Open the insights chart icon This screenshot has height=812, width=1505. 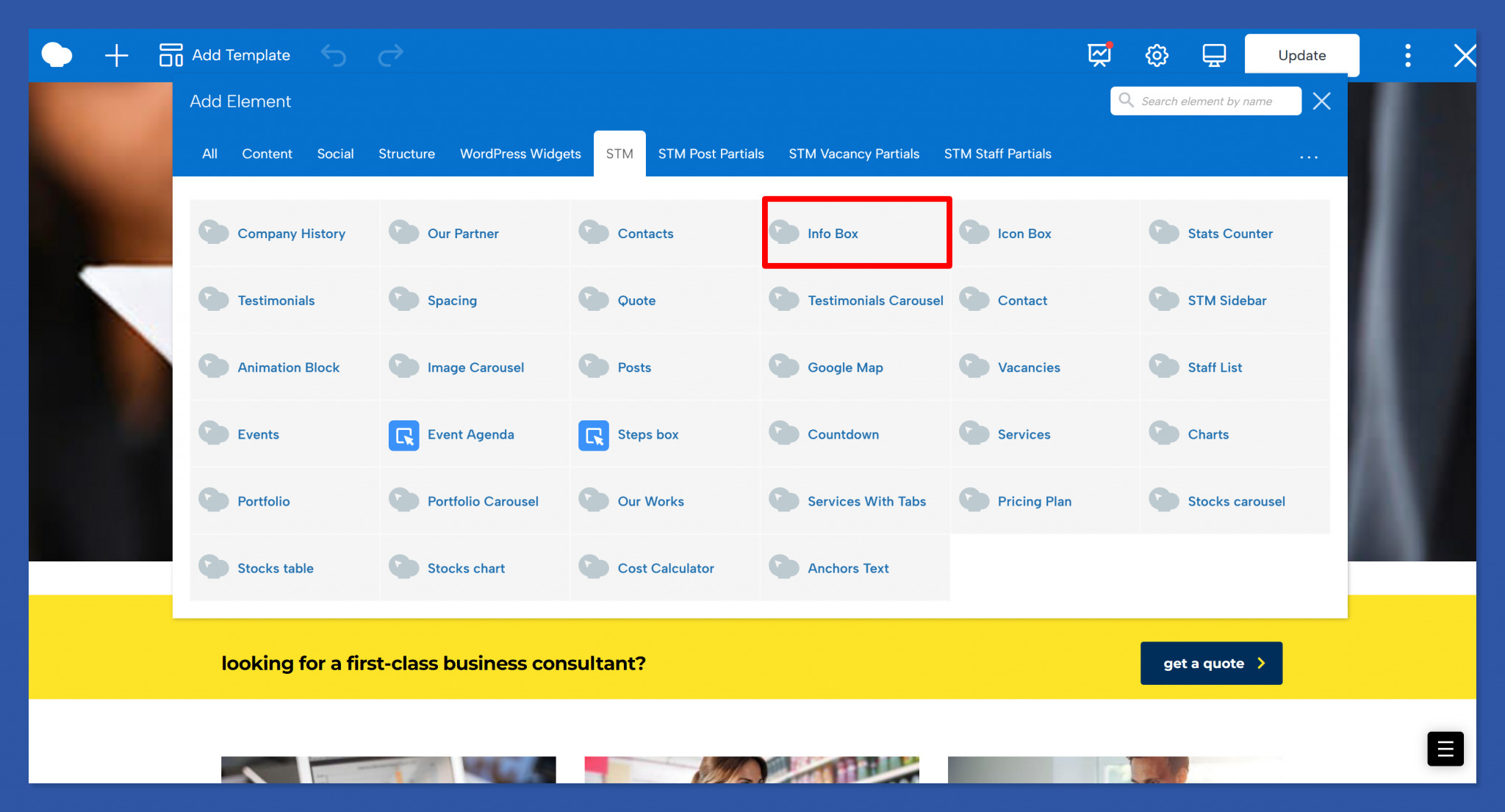point(1099,55)
